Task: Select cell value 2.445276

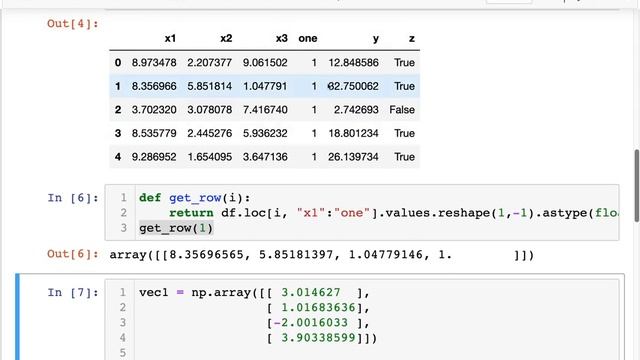Action: click(209, 133)
